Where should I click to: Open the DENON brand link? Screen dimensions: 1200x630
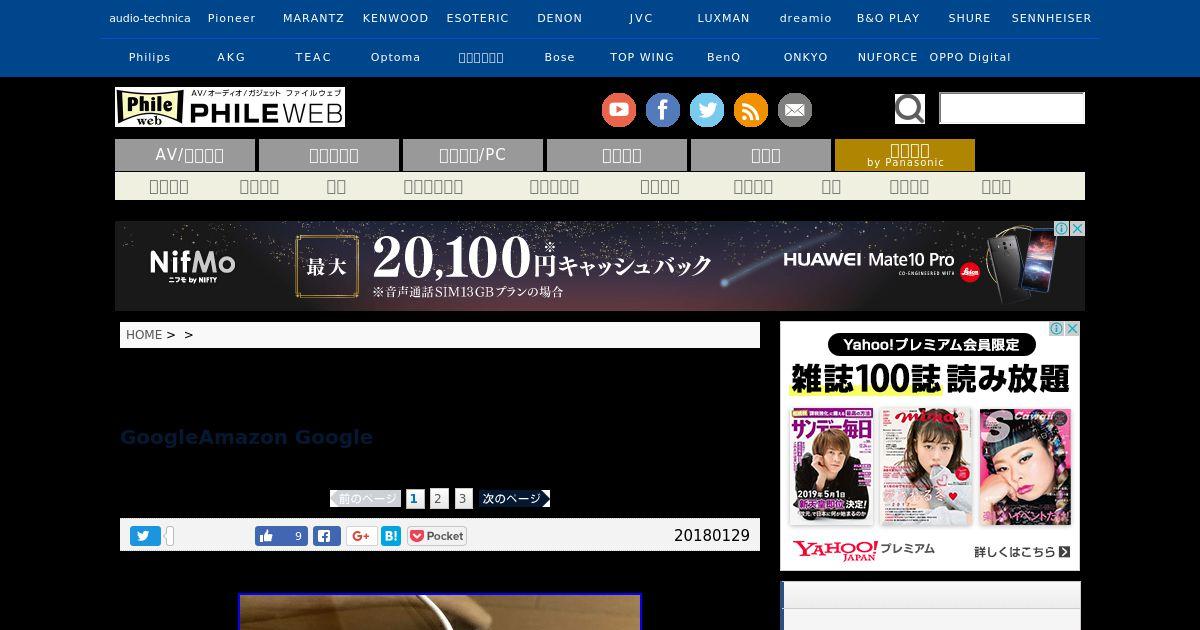tap(560, 18)
